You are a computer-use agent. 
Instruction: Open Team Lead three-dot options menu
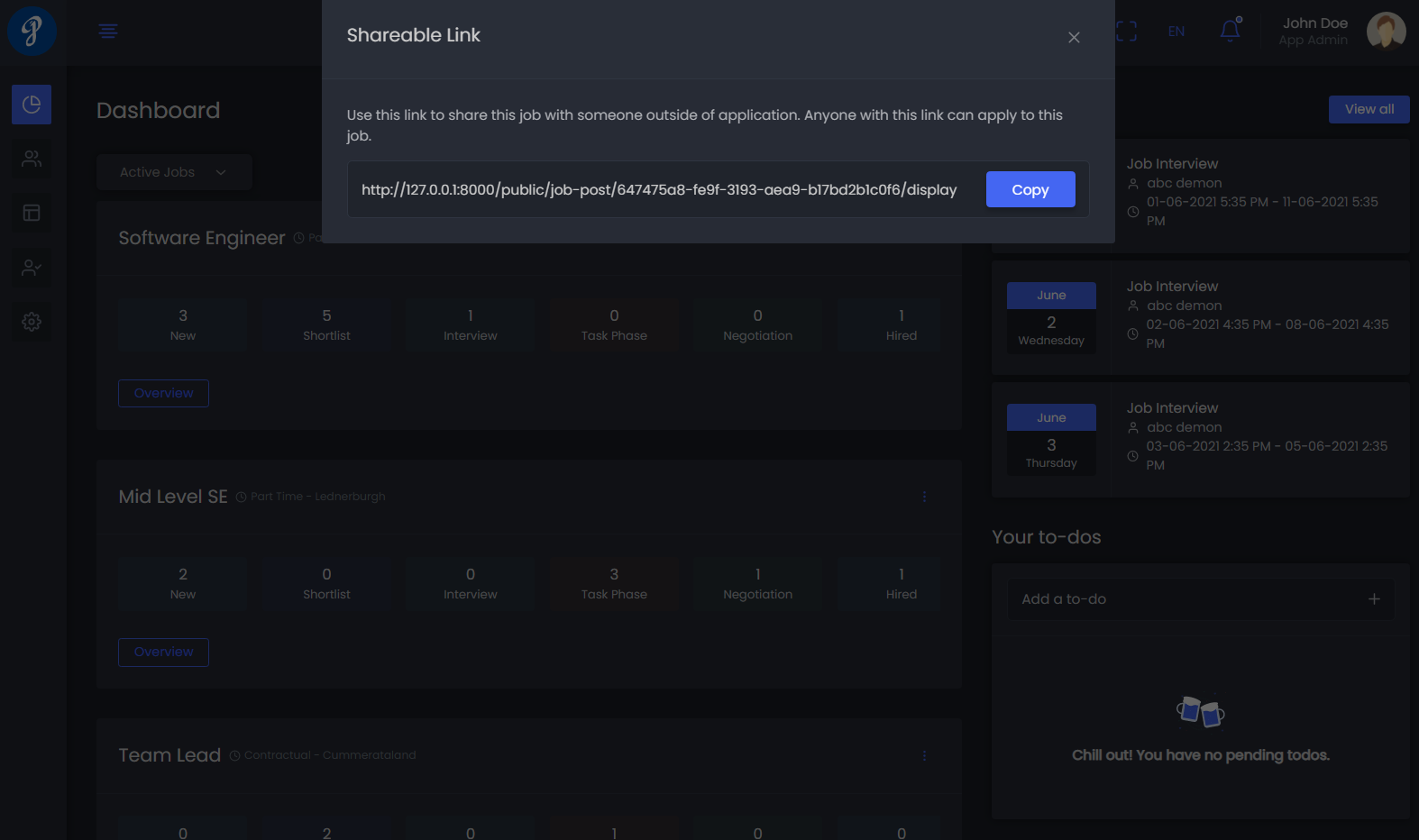(924, 755)
